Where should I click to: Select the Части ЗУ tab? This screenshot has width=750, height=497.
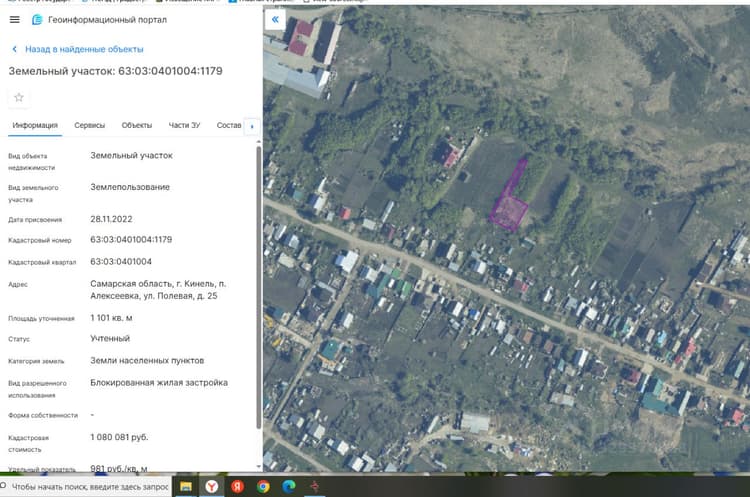coord(184,125)
